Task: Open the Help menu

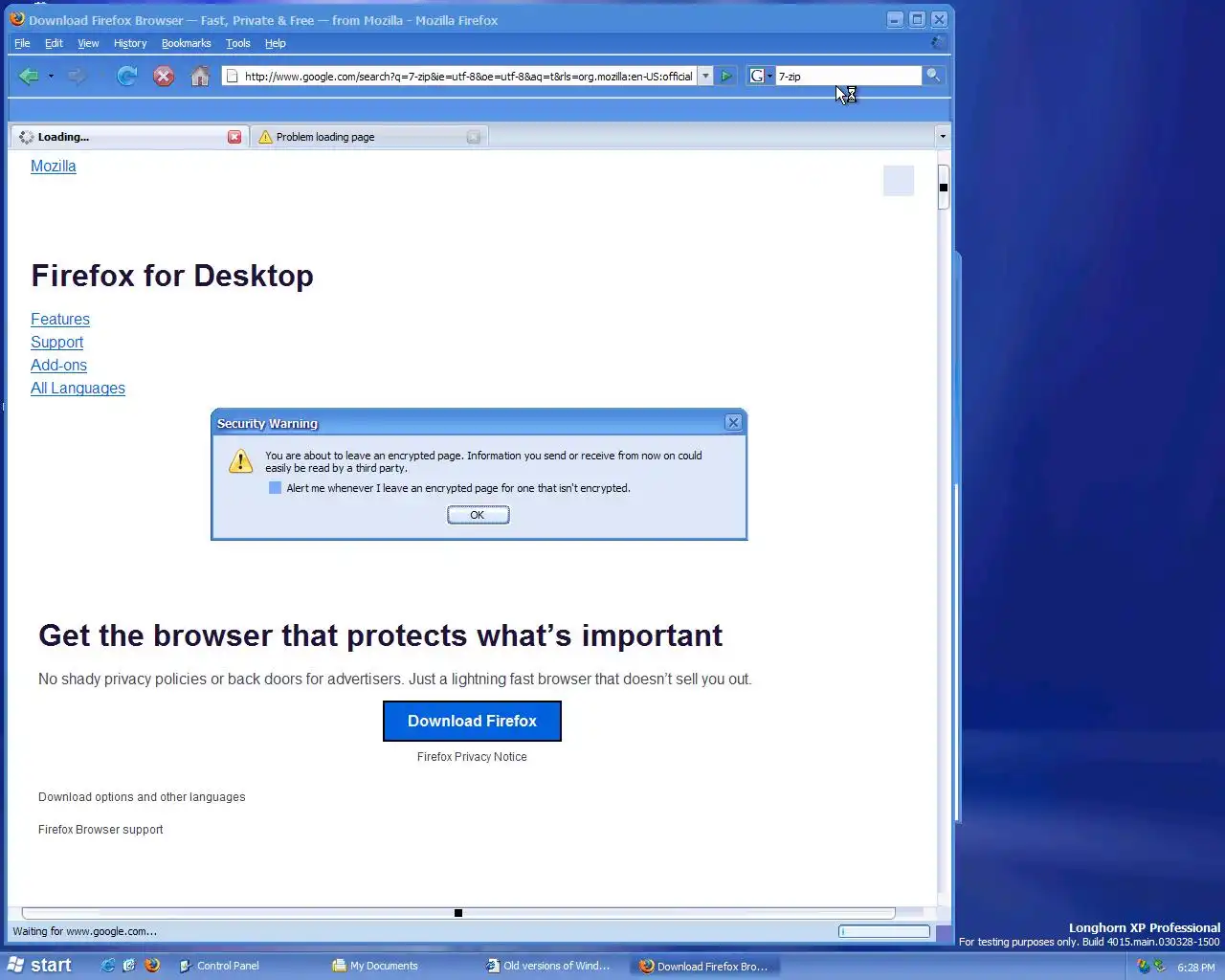Action: pyautogui.click(x=276, y=43)
